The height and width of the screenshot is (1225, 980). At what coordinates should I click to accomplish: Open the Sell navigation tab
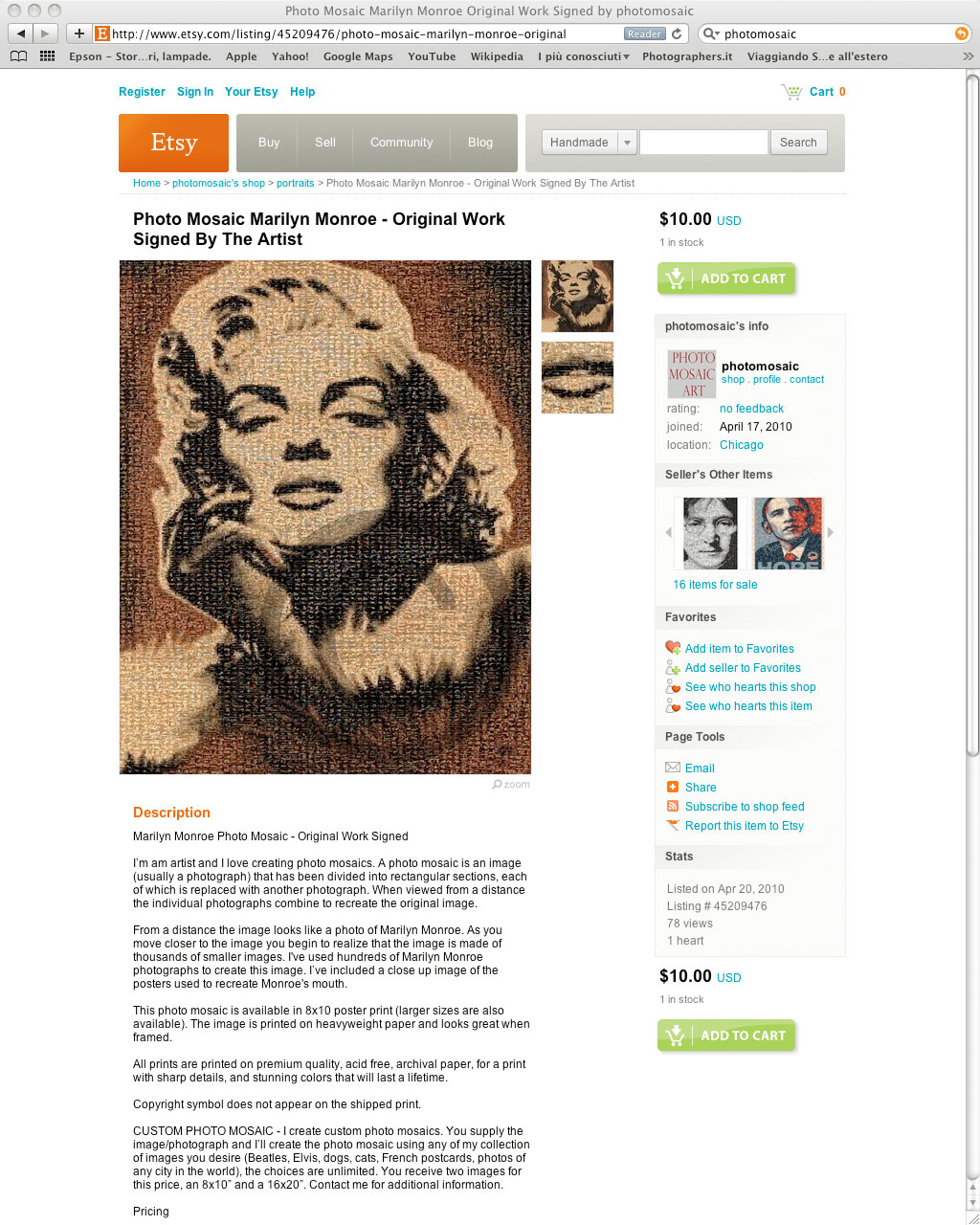(x=325, y=143)
